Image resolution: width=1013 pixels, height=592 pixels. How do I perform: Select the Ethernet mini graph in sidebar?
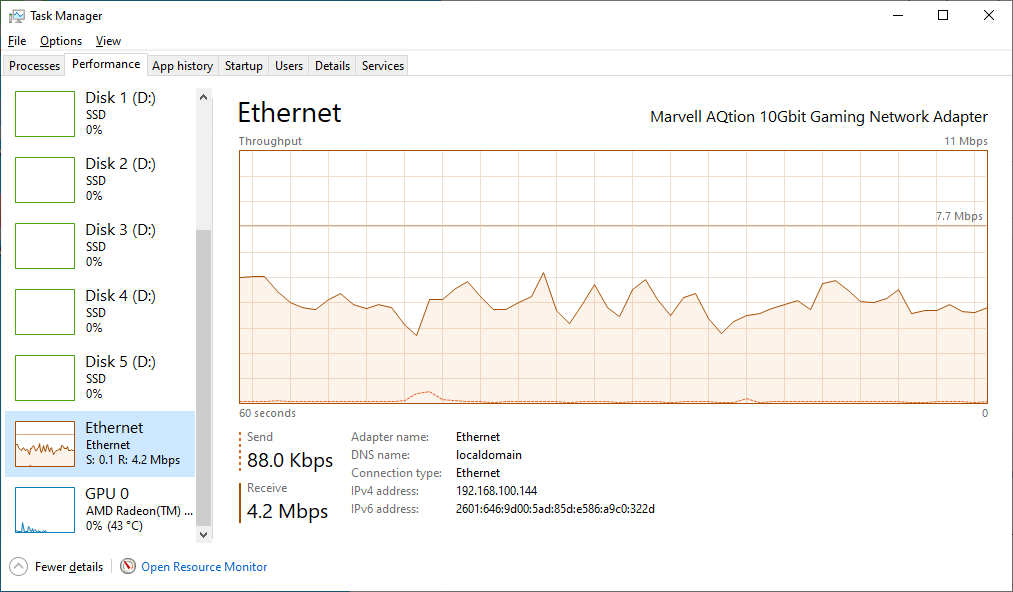pyautogui.click(x=45, y=444)
